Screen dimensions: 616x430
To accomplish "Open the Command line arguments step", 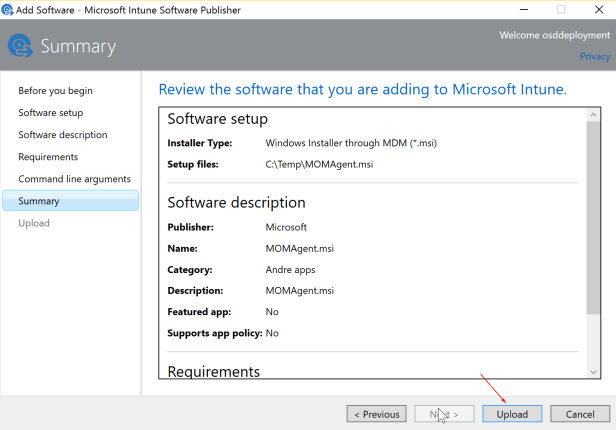I will pyautogui.click(x=74, y=179).
